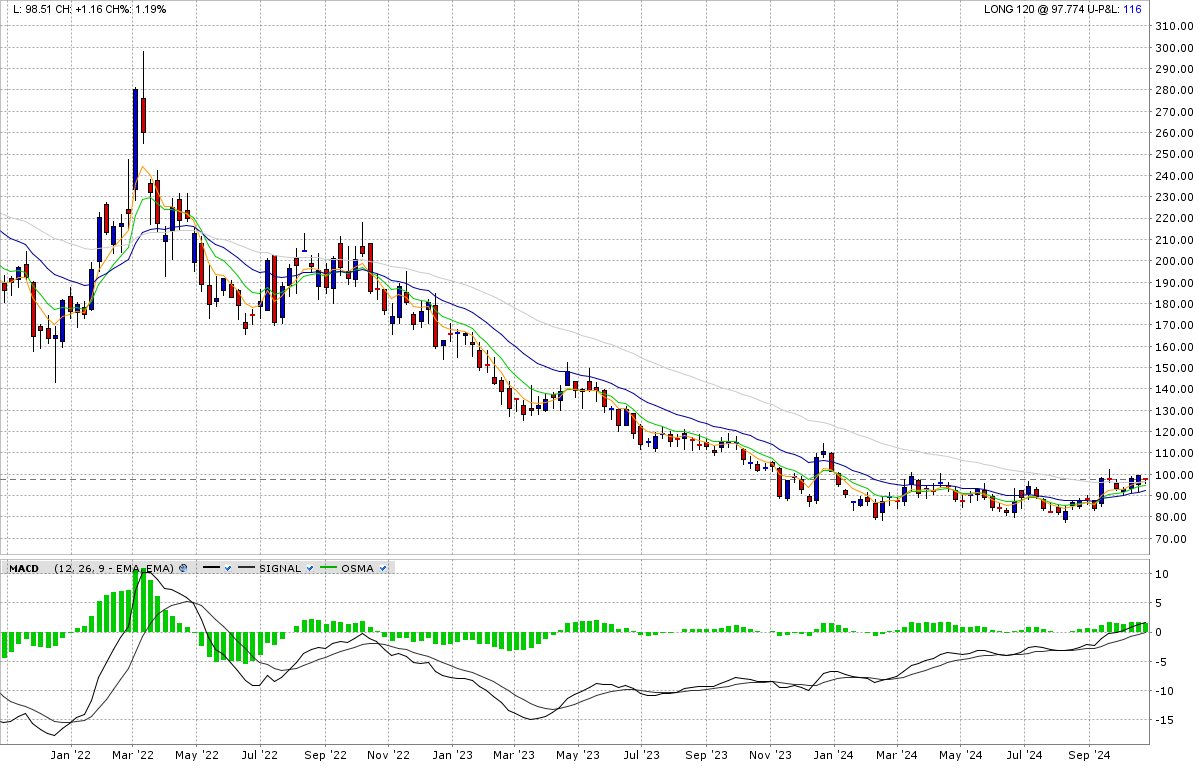The width and height of the screenshot is (1202, 769).
Task: Click the U-P&L value 116
Action: tap(1132, 9)
